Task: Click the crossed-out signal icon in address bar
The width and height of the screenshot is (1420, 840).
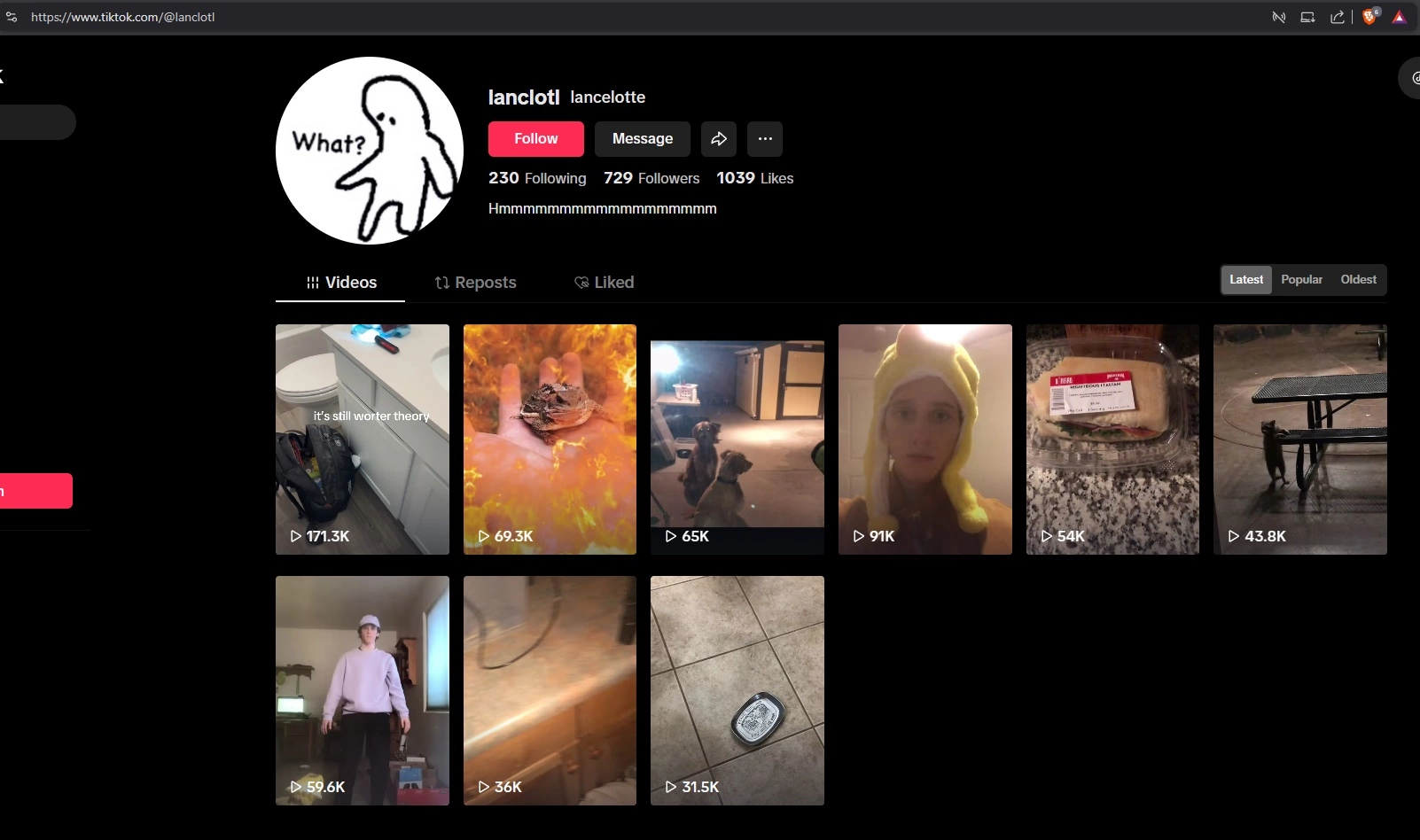Action: pyautogui.click(x=1278, y=17)
